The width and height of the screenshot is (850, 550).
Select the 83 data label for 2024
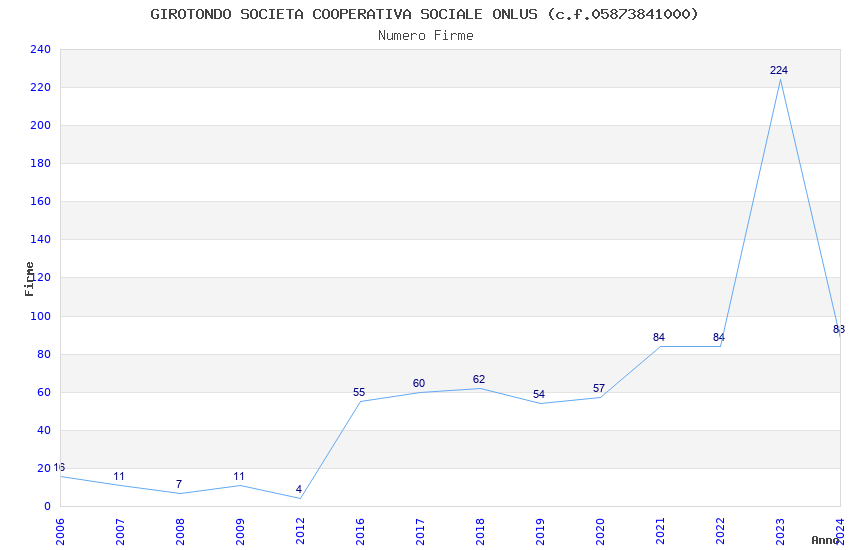pyautogui.click(x=839, y=329)
